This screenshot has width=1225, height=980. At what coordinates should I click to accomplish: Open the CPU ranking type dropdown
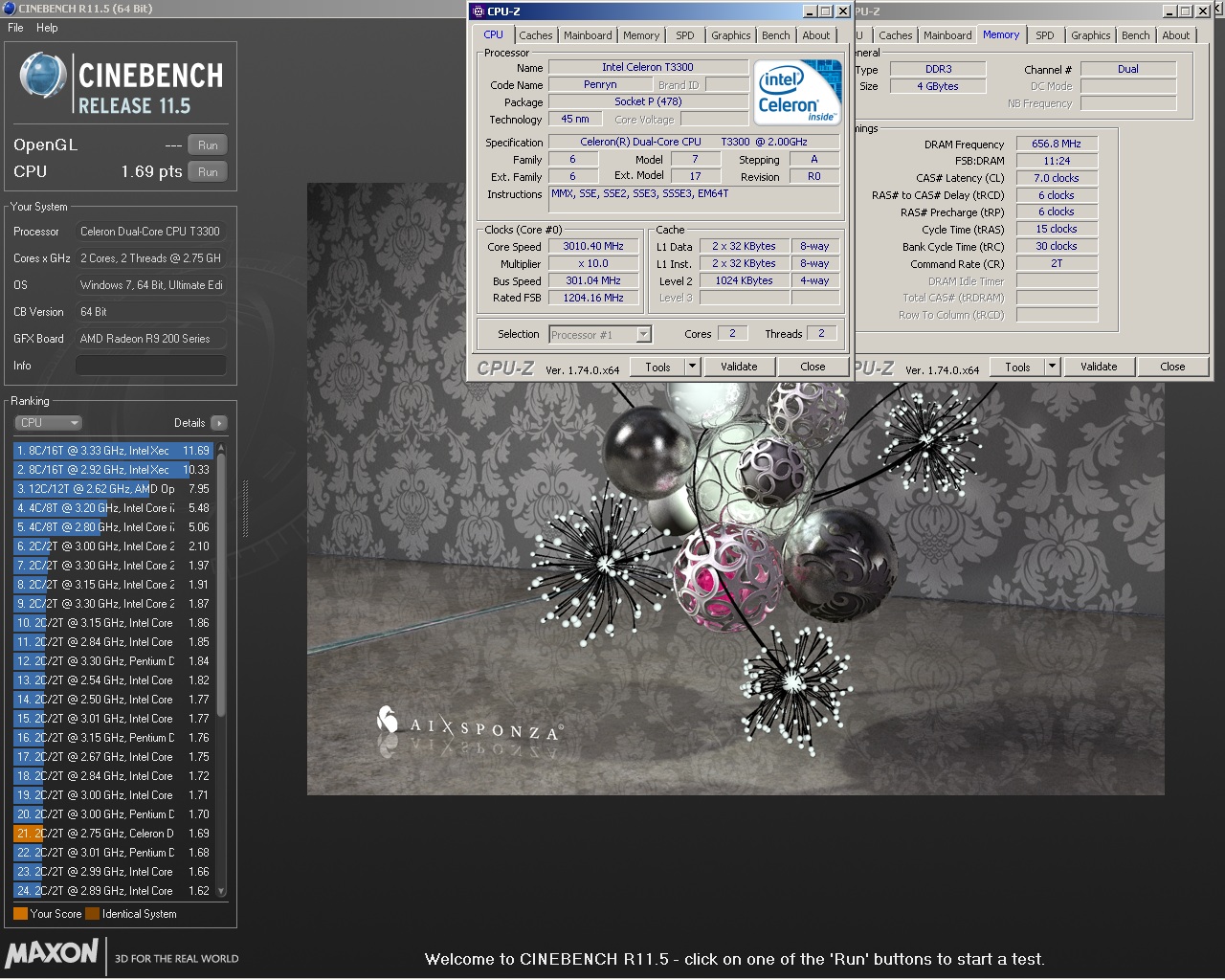[49, 423]
